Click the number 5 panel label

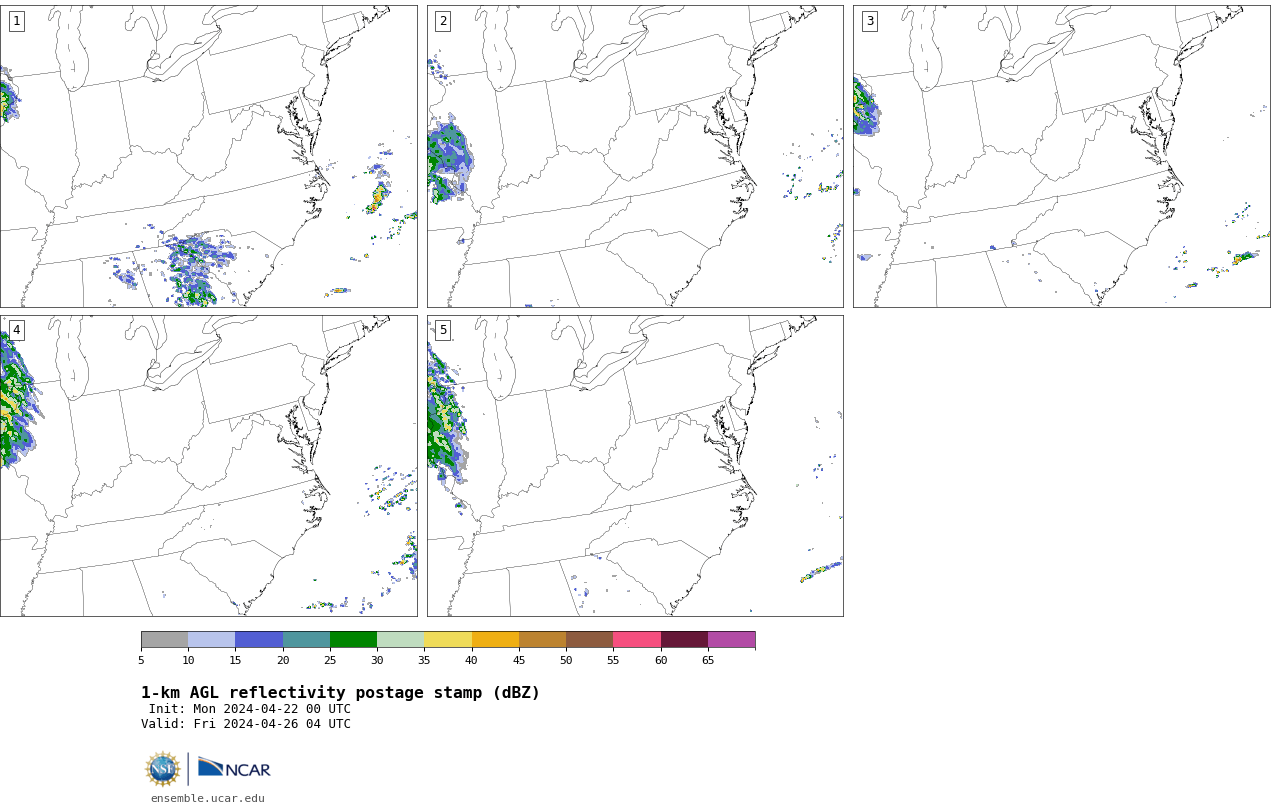pos(443,330)
